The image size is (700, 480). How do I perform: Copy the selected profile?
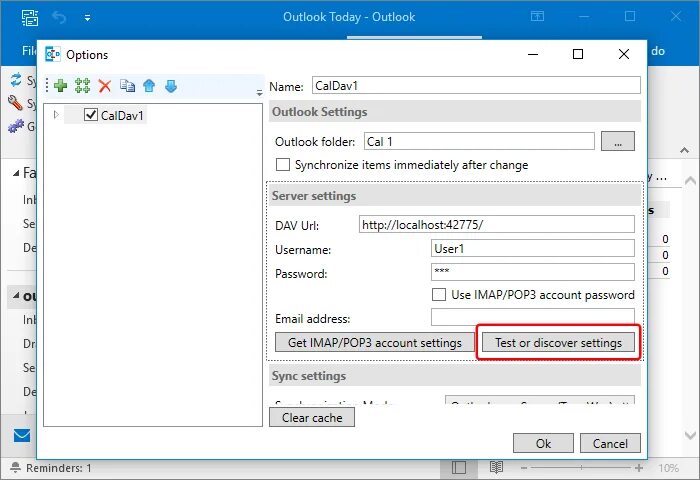pyautogui.click(x=127, y=85)
